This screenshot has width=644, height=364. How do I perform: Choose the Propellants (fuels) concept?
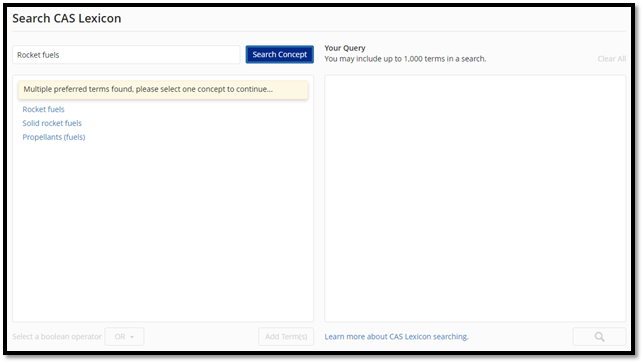coord(54,137)
